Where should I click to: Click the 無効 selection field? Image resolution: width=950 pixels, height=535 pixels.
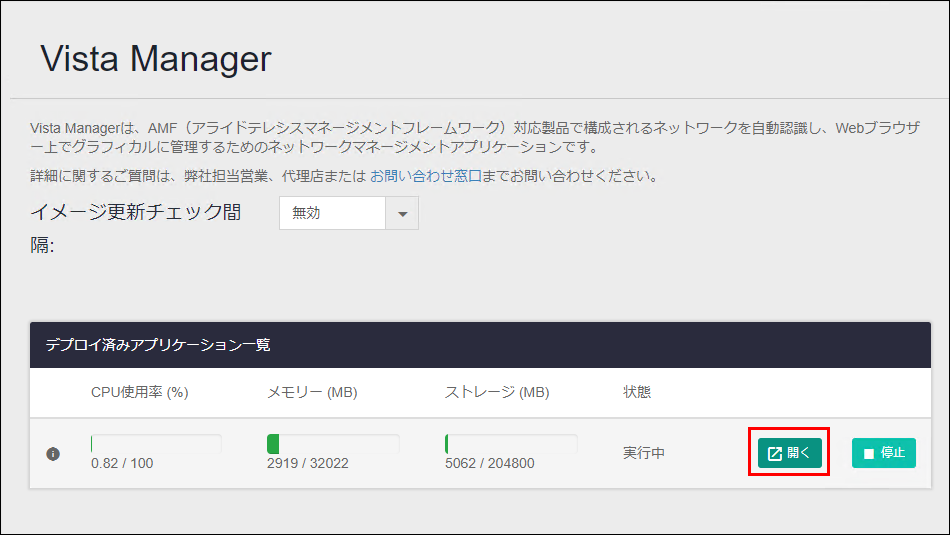tap(332, 213)
